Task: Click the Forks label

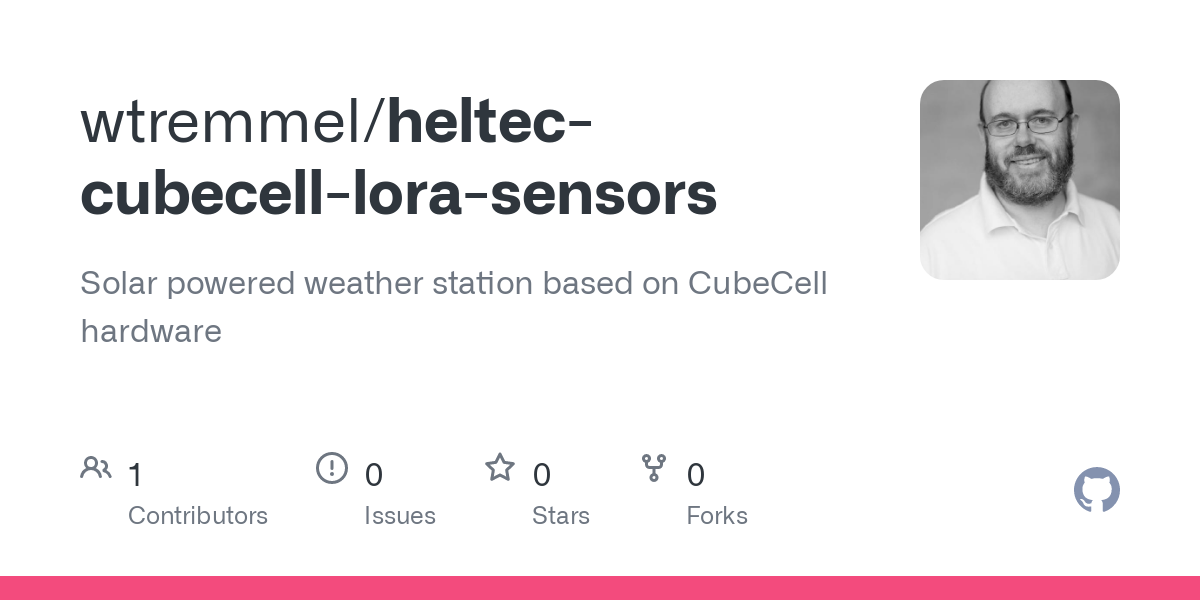Action: 717,516
